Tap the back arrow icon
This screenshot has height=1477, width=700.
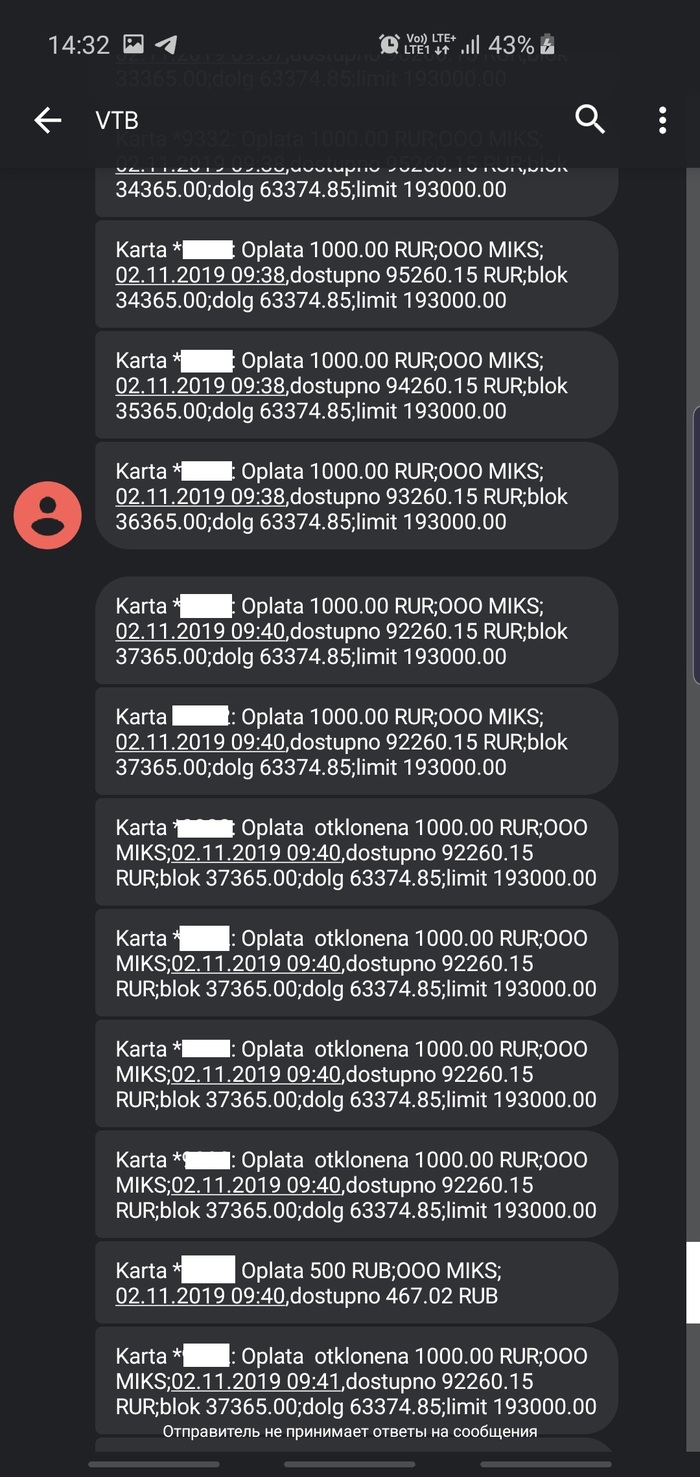tap(47, 121)
